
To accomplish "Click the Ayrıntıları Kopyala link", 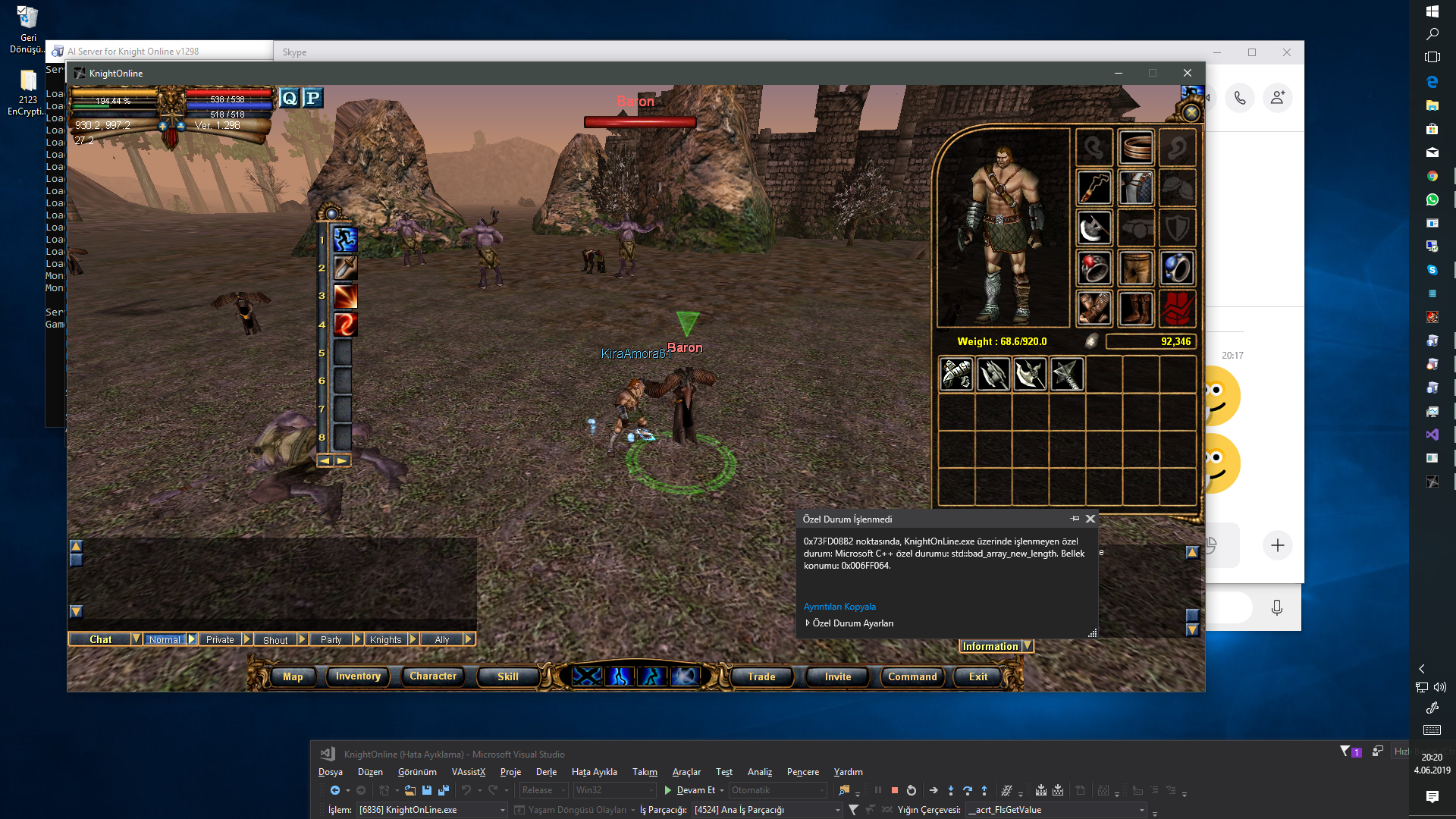I will click(839, 606).
